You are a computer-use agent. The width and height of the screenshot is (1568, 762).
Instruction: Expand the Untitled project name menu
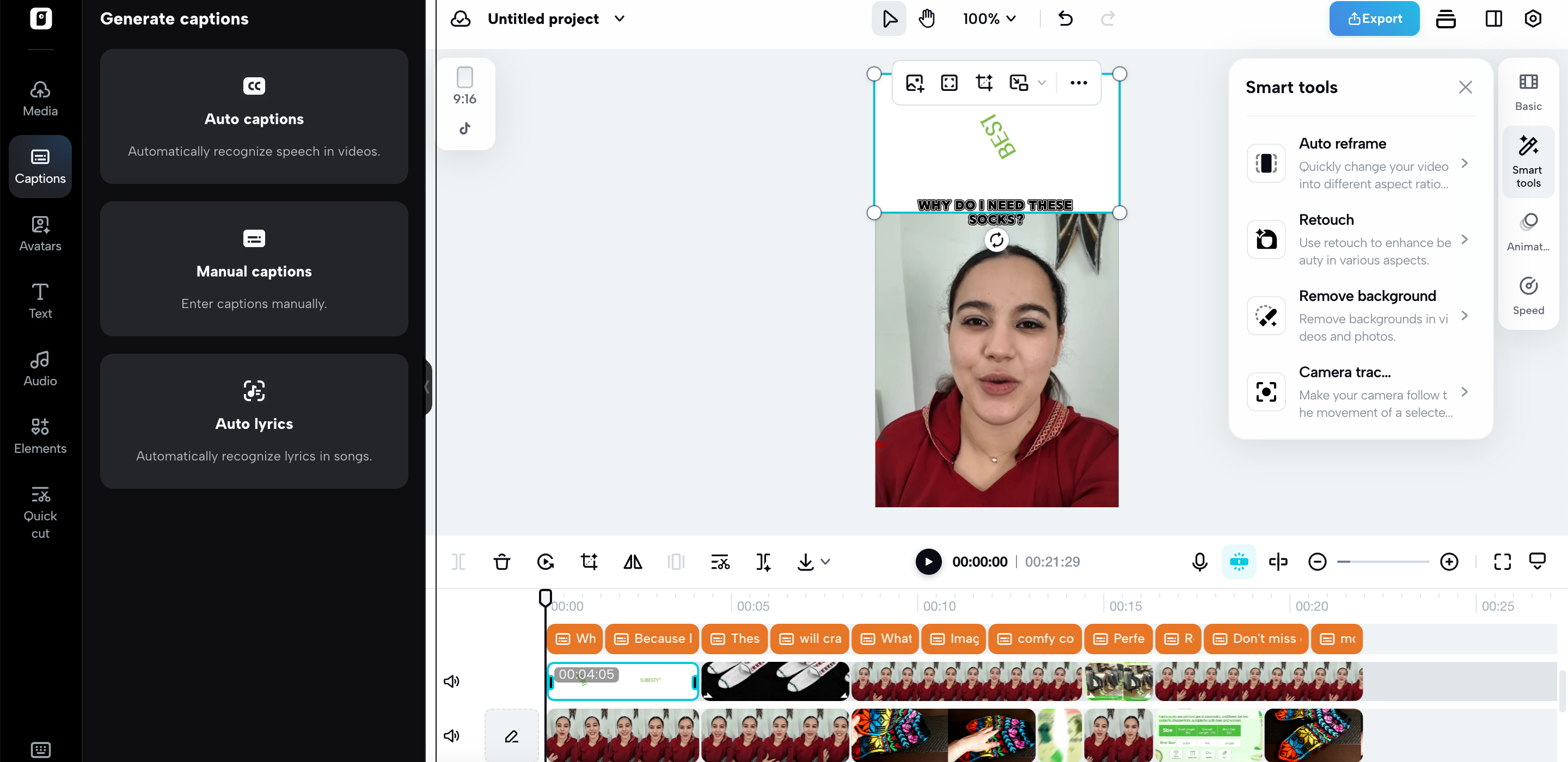tap(620, 19)
